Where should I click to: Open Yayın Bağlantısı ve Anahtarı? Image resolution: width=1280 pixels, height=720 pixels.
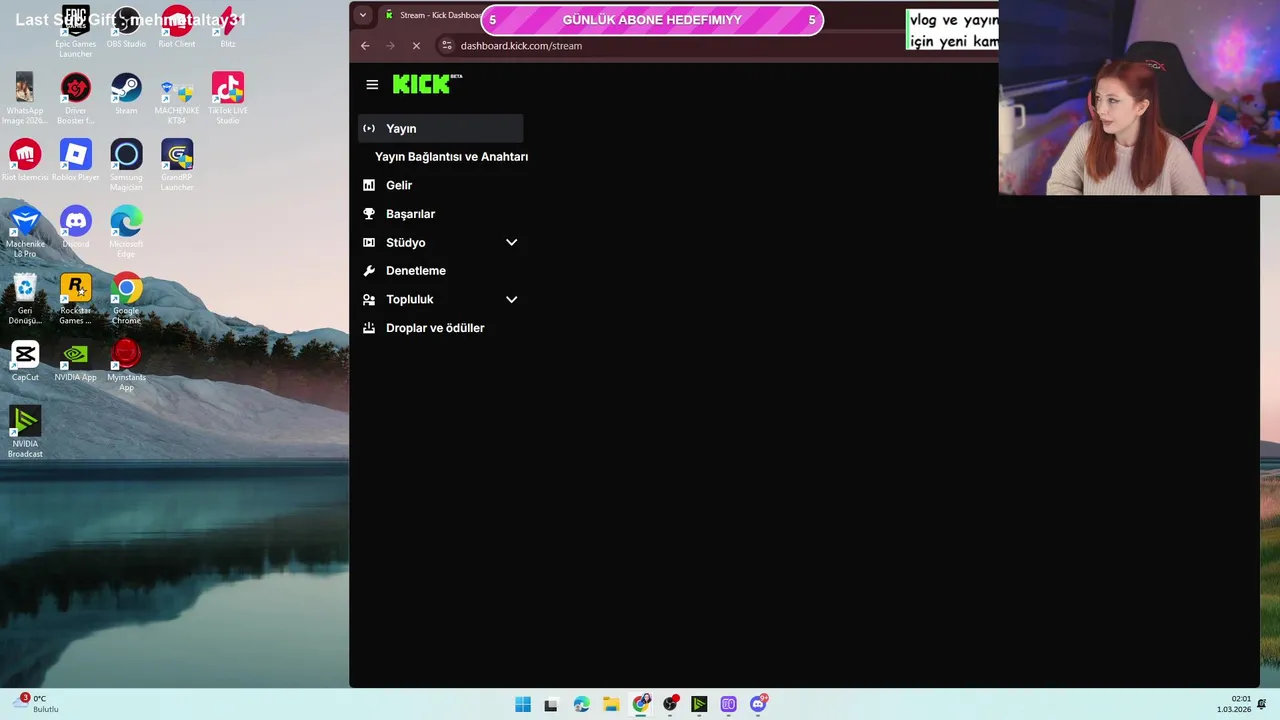451,157
